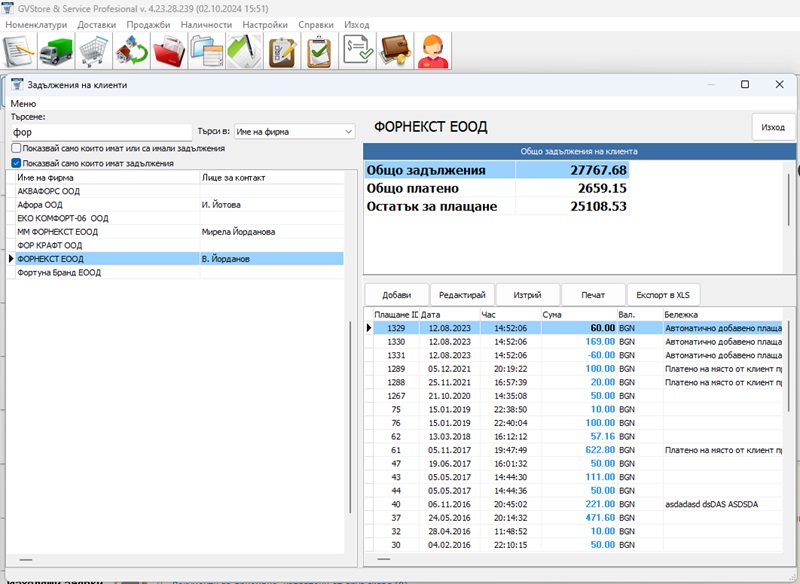Click the Задължения на клиенти window icon
The width and height of the screenshot is (800, 584).
17,85
